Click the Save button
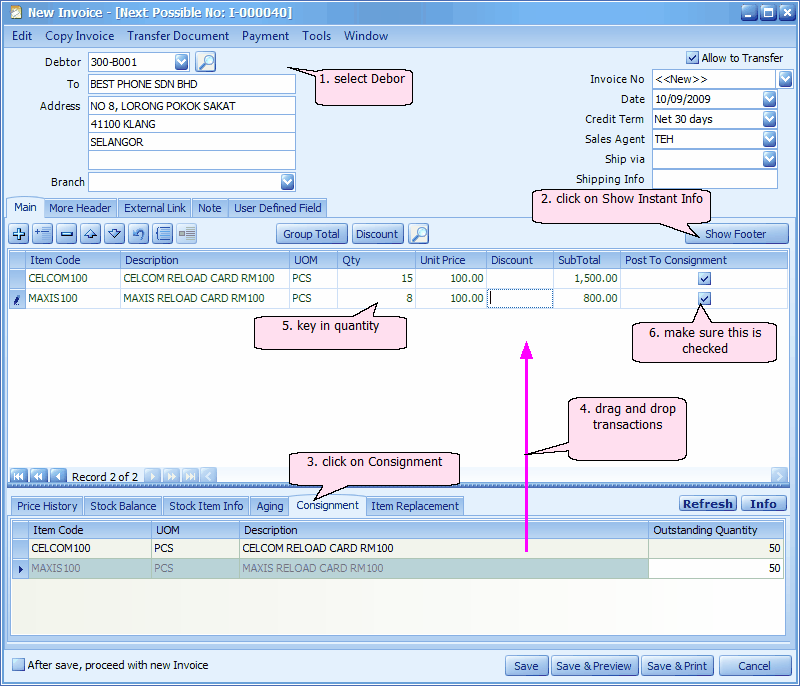800x686 pixels. click(527, 666)
